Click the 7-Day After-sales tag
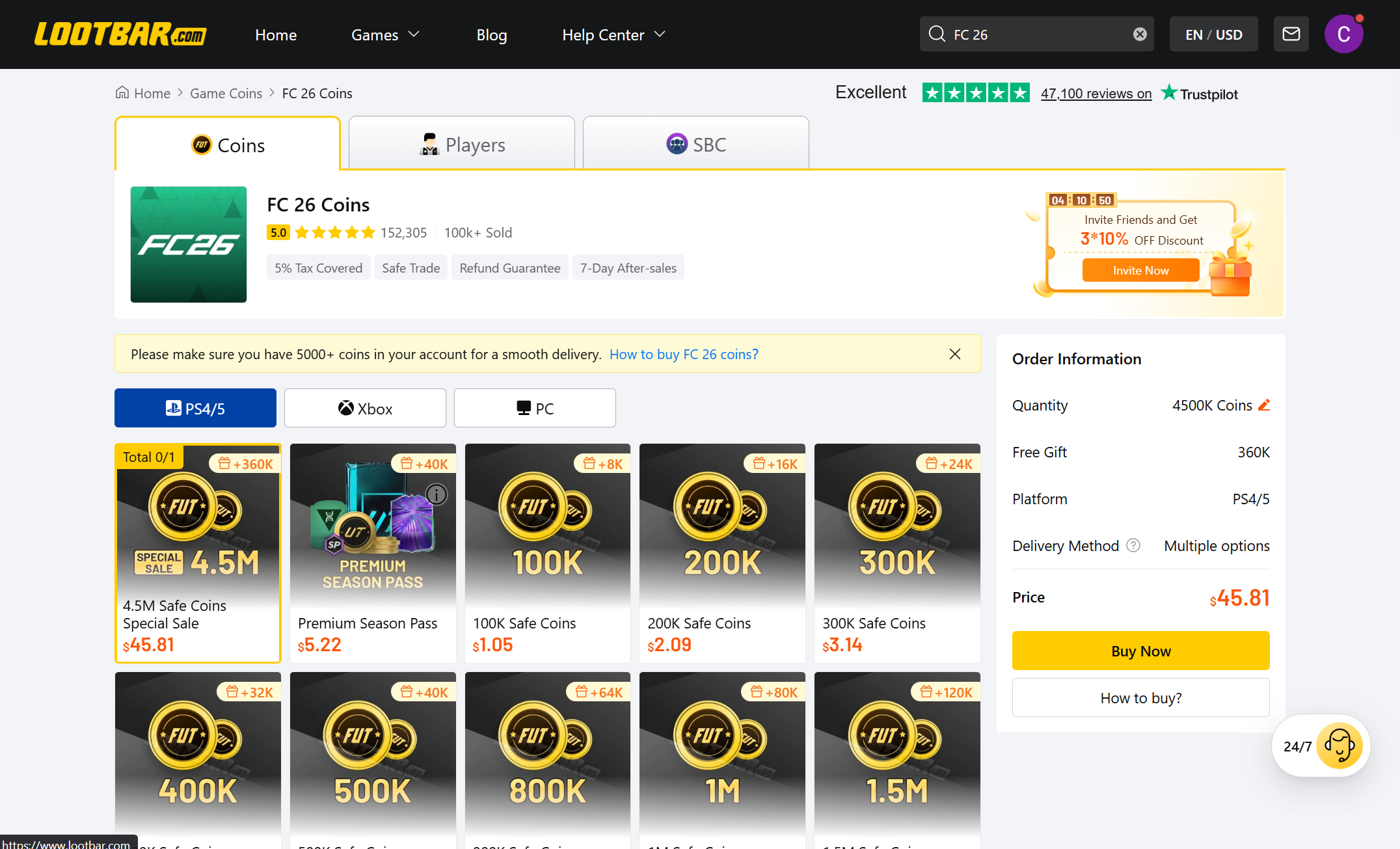This screenshot has width=1400, height=849. pos(628,267)
